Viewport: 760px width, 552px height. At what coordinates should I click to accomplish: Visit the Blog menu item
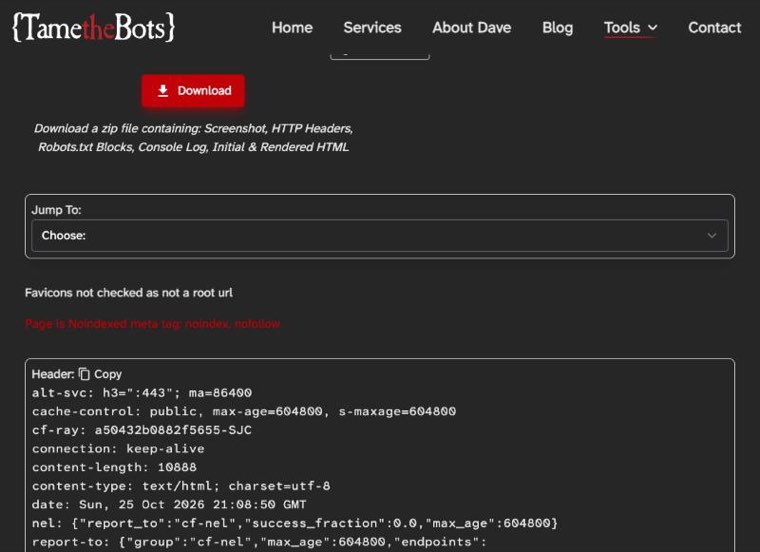[x=557, y=28]
